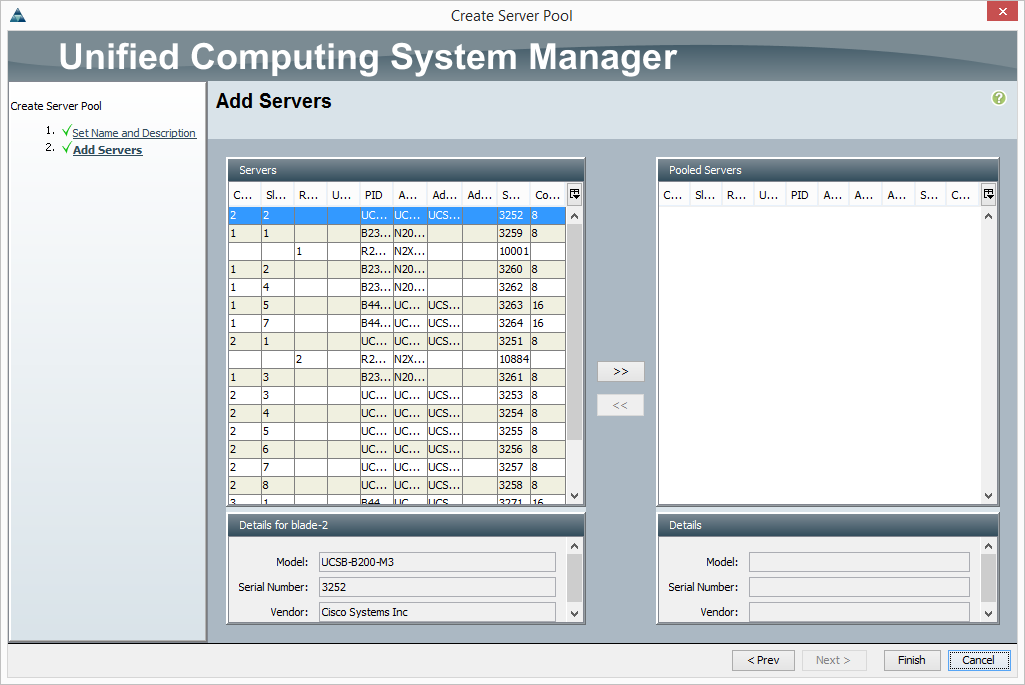This screenshot has width=1025, height=685.
Task: Select server row with serial 3253
Action: (x=397, y=395)
